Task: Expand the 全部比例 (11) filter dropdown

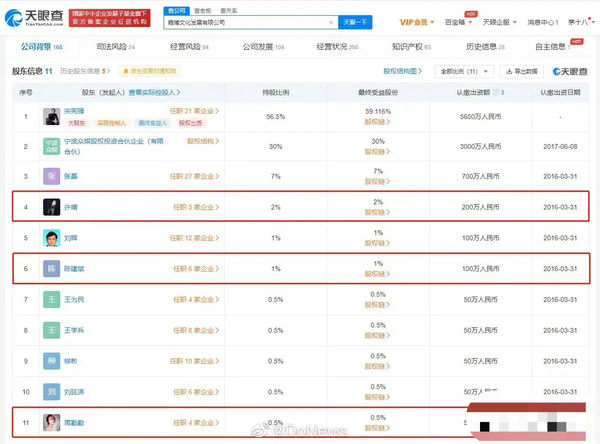Action: pos(464,71)
